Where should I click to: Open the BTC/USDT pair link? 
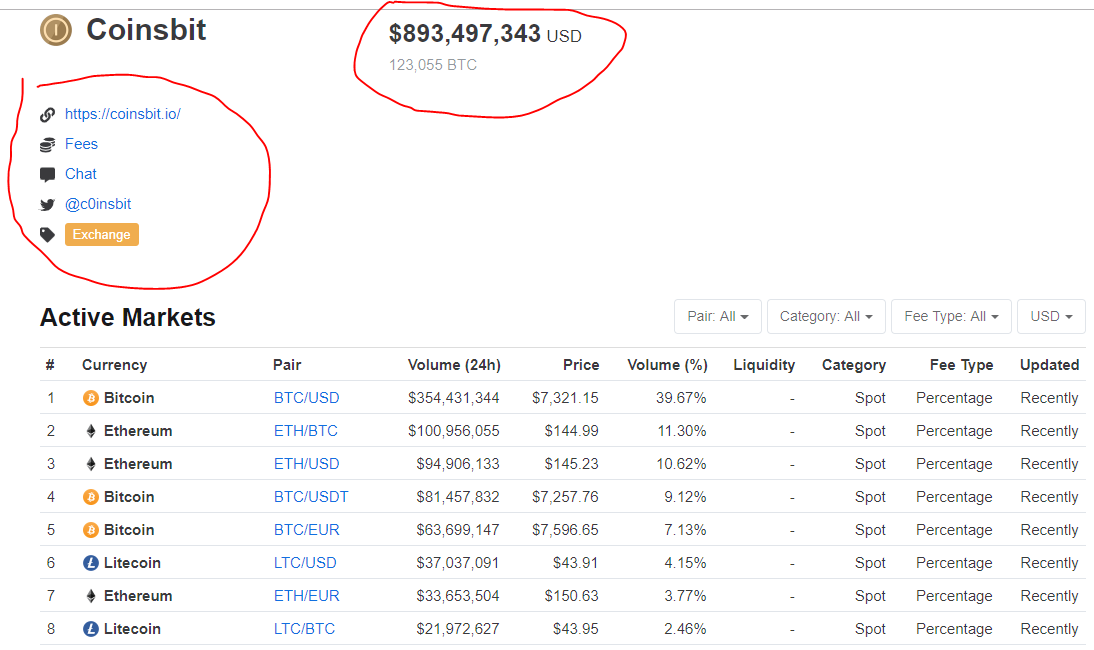pos(311,497)
